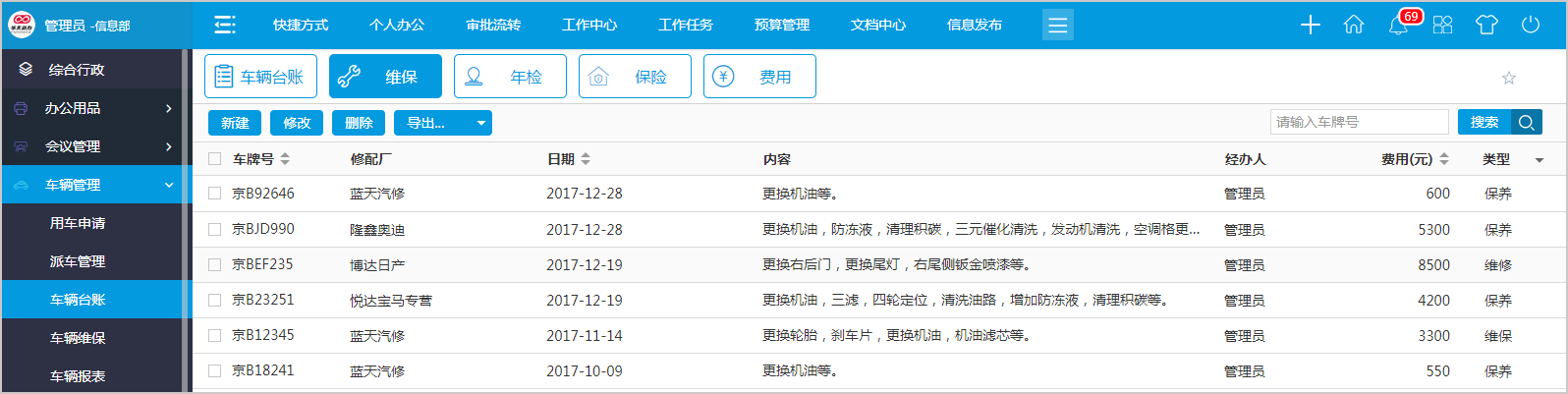1568x394 pixels.
Task: Click the 隆鑫奥迪 repair shop cell
Action: [x=377, y=230]
